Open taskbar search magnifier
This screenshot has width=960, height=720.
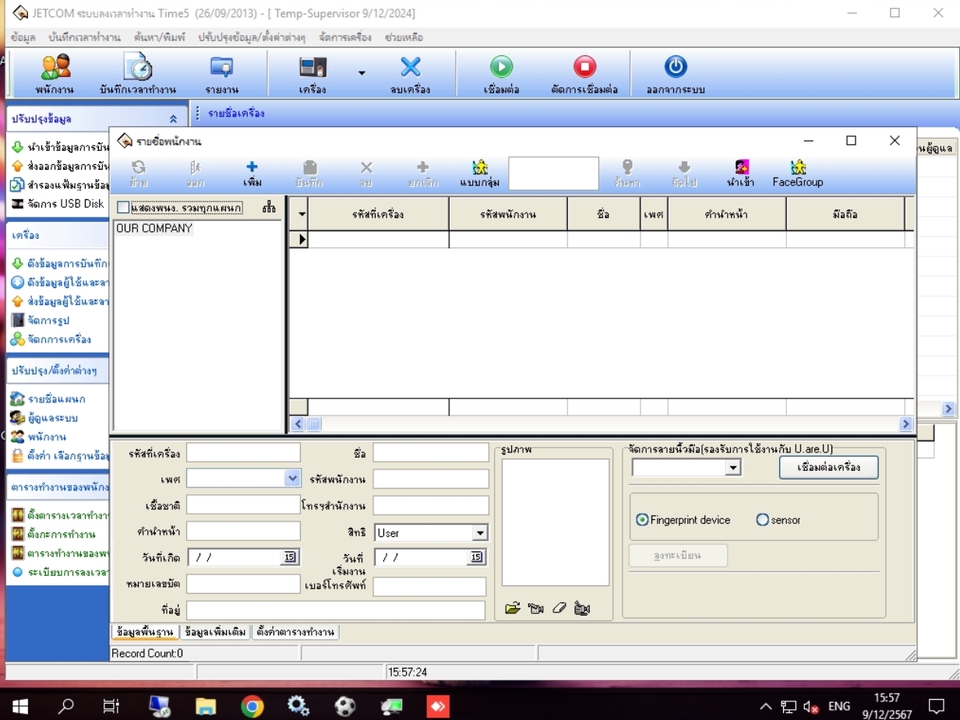[66, 706]
